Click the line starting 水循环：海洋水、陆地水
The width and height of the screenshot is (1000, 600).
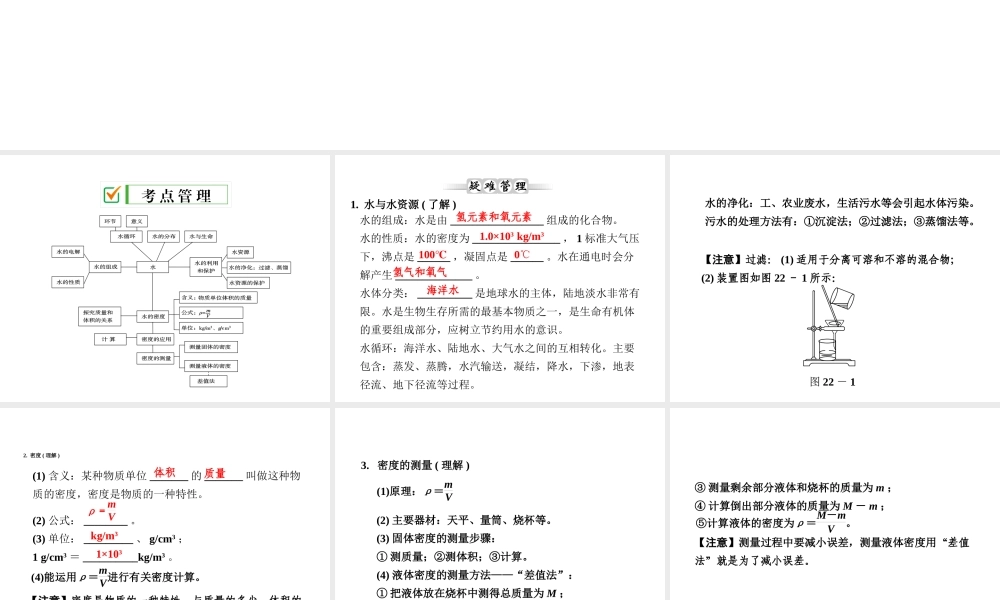(497, 348)
